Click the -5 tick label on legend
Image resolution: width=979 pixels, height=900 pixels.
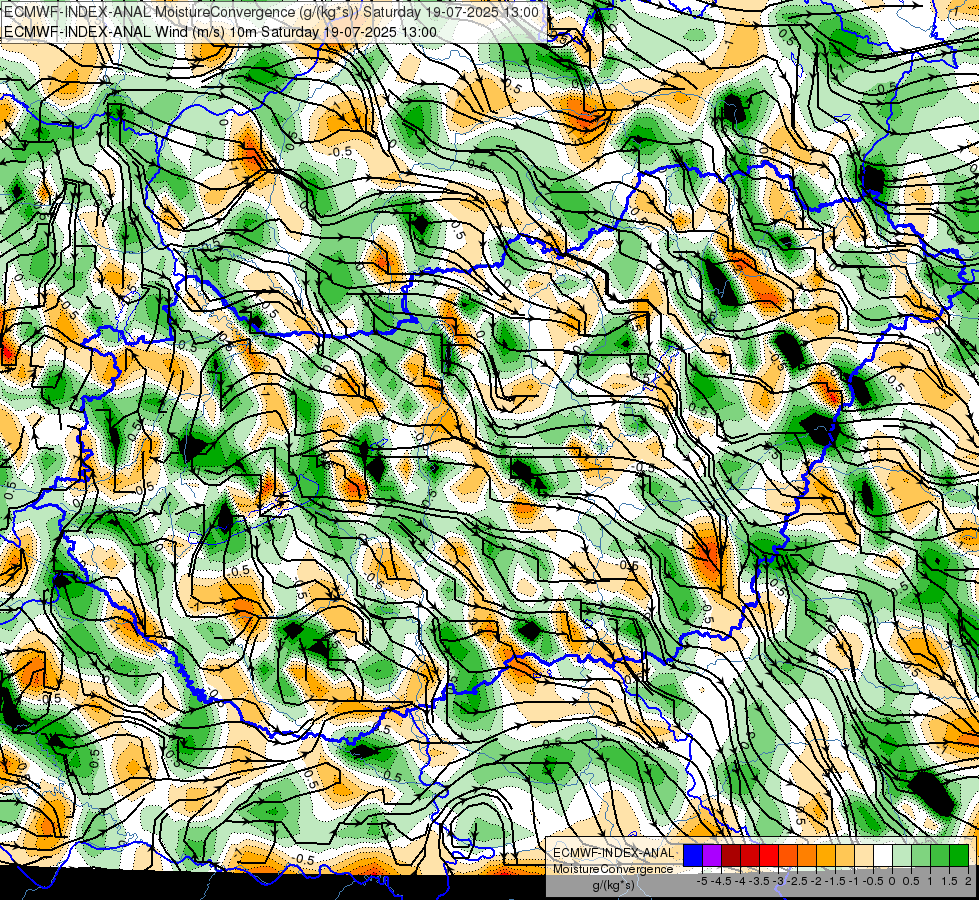[702, 881]
